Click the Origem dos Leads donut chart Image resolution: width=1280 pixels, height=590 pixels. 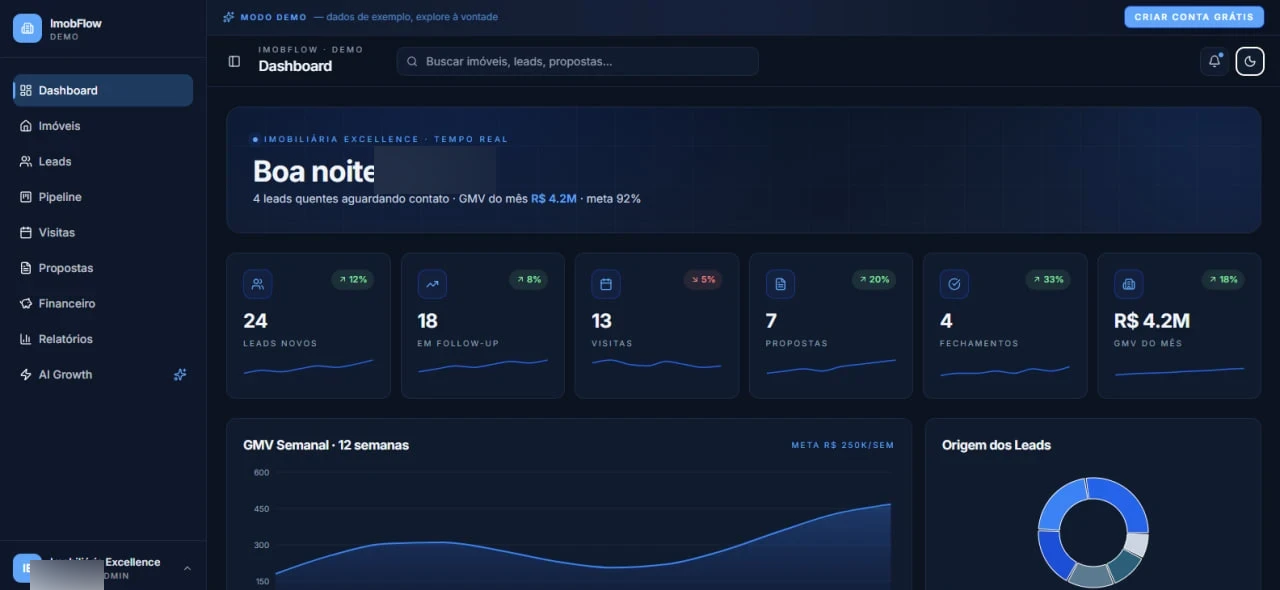coord(1093,532)
